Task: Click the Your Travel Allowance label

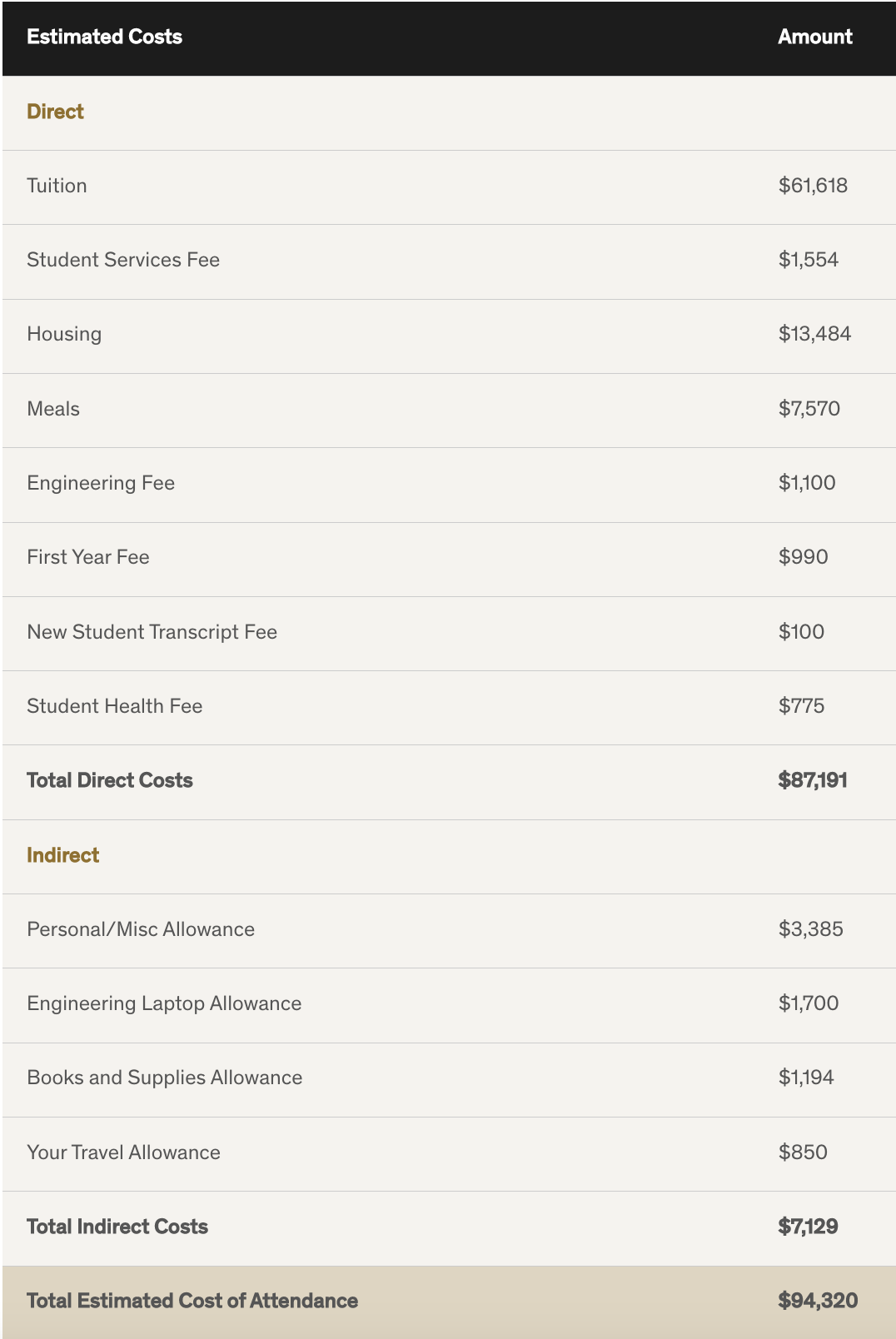Action: pyautogui.click(x=123, y=1152)
